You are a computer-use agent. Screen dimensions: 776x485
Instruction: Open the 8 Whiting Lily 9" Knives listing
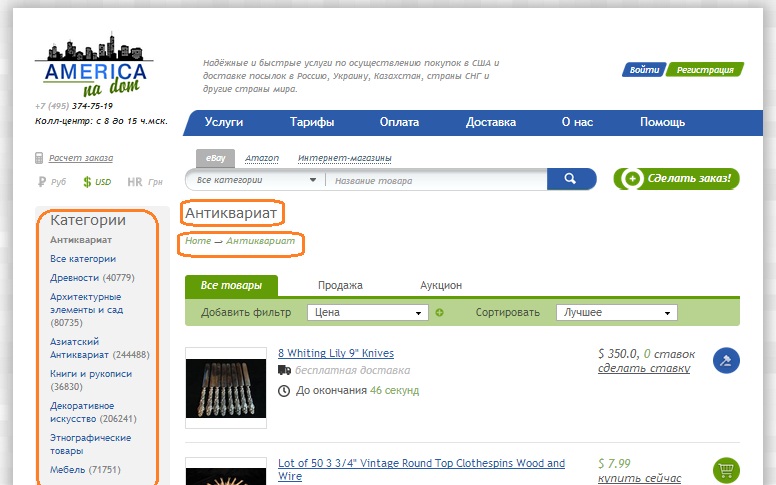[x=335, y=353]
